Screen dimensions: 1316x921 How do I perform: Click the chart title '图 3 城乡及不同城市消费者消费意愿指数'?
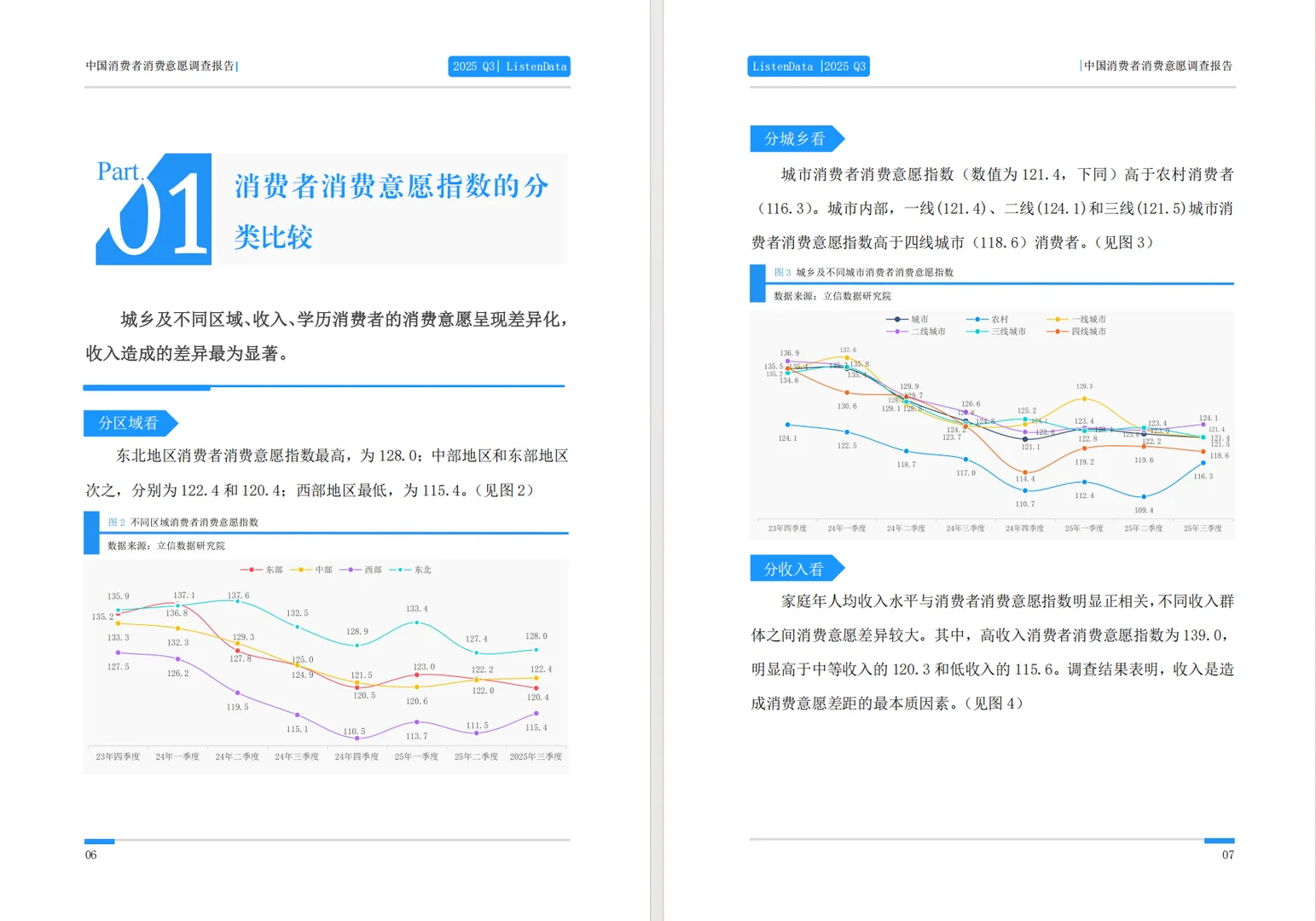tap(864, 272)
